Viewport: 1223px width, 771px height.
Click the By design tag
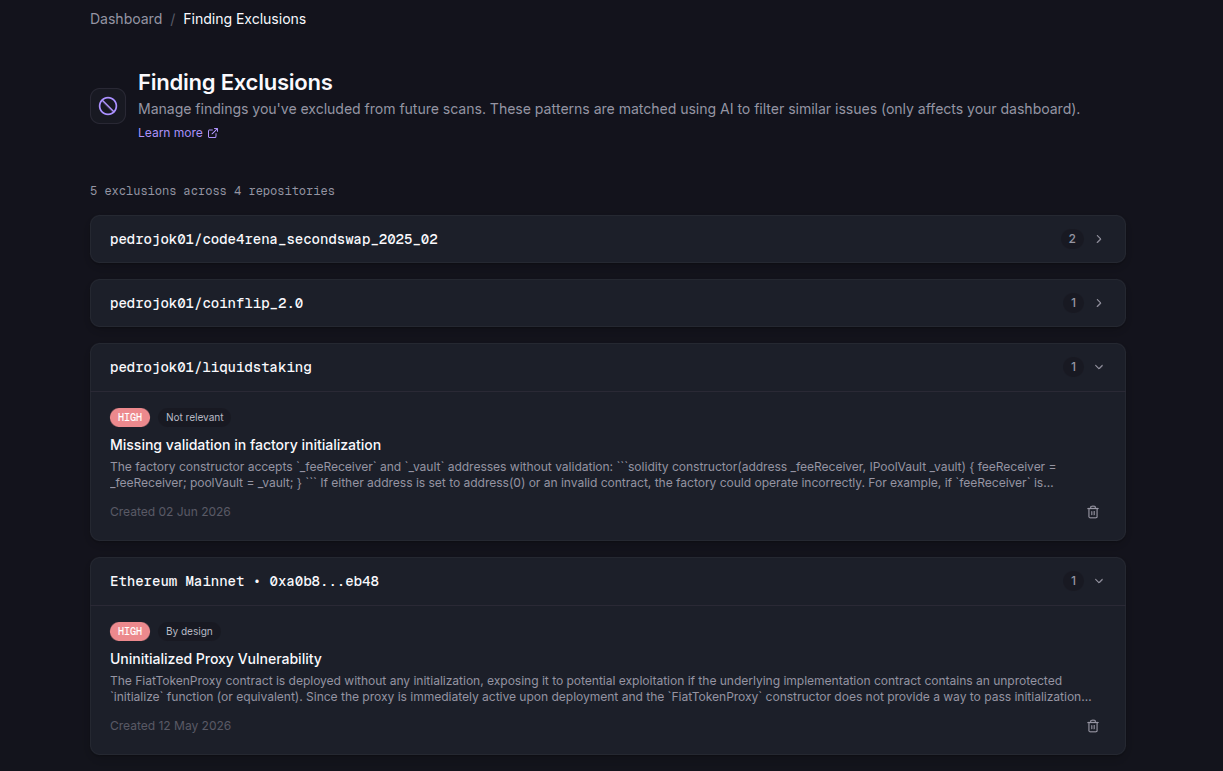(x=189, y=631)
